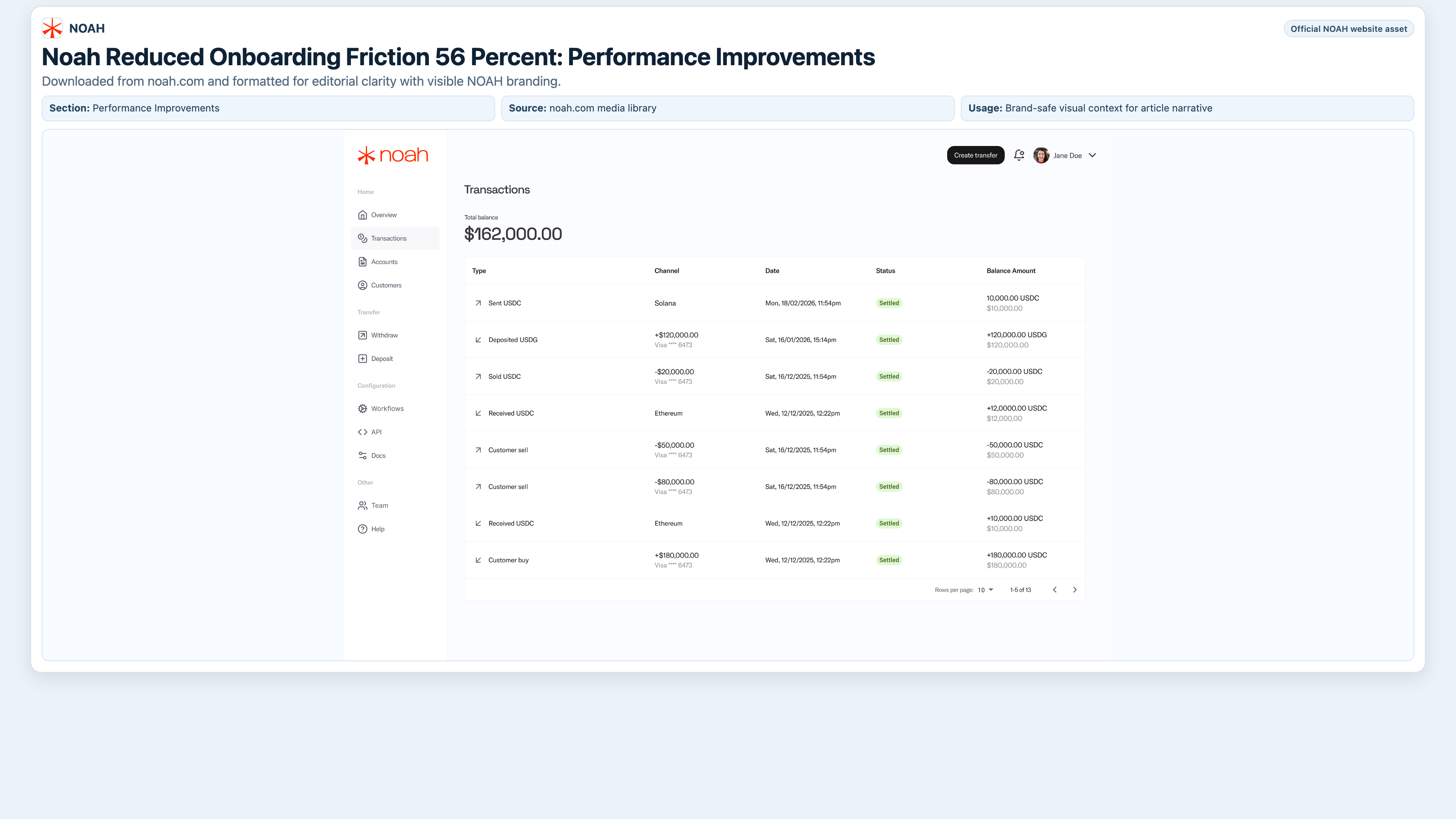Screen dimensions: 1456x819
Task: Toggle the Settled status on Sent USDC row
Action: [889, 303]
